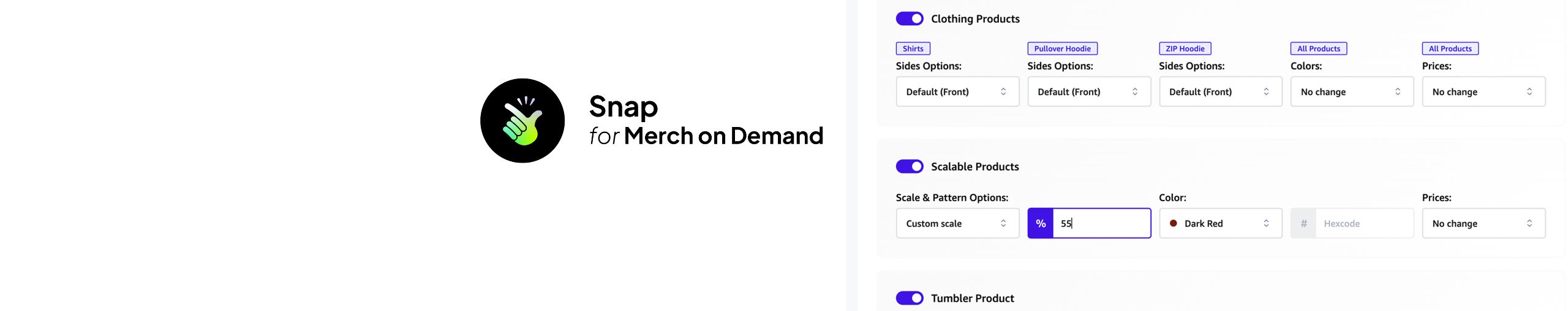The height and width of the screenshot is (311, 1568).
Task: Open the Scalable Products Prices dropdown
Action: click(1483, 223)
